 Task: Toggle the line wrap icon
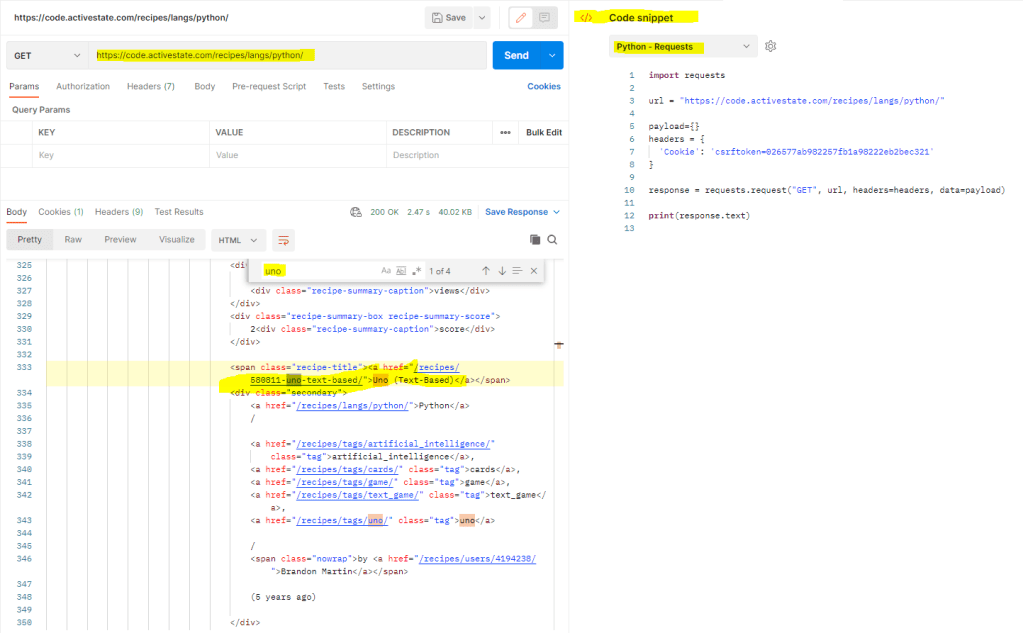coord(284,240)
